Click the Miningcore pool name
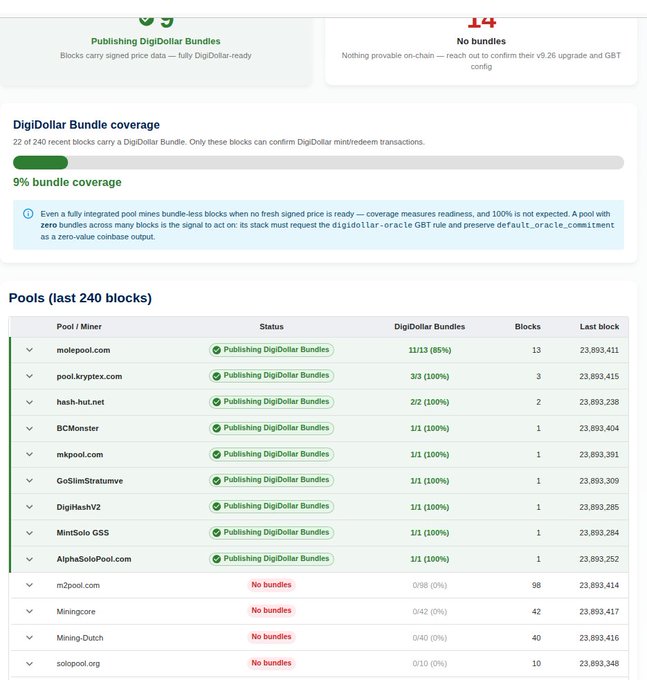647x680 pixels. click(76, 611)
